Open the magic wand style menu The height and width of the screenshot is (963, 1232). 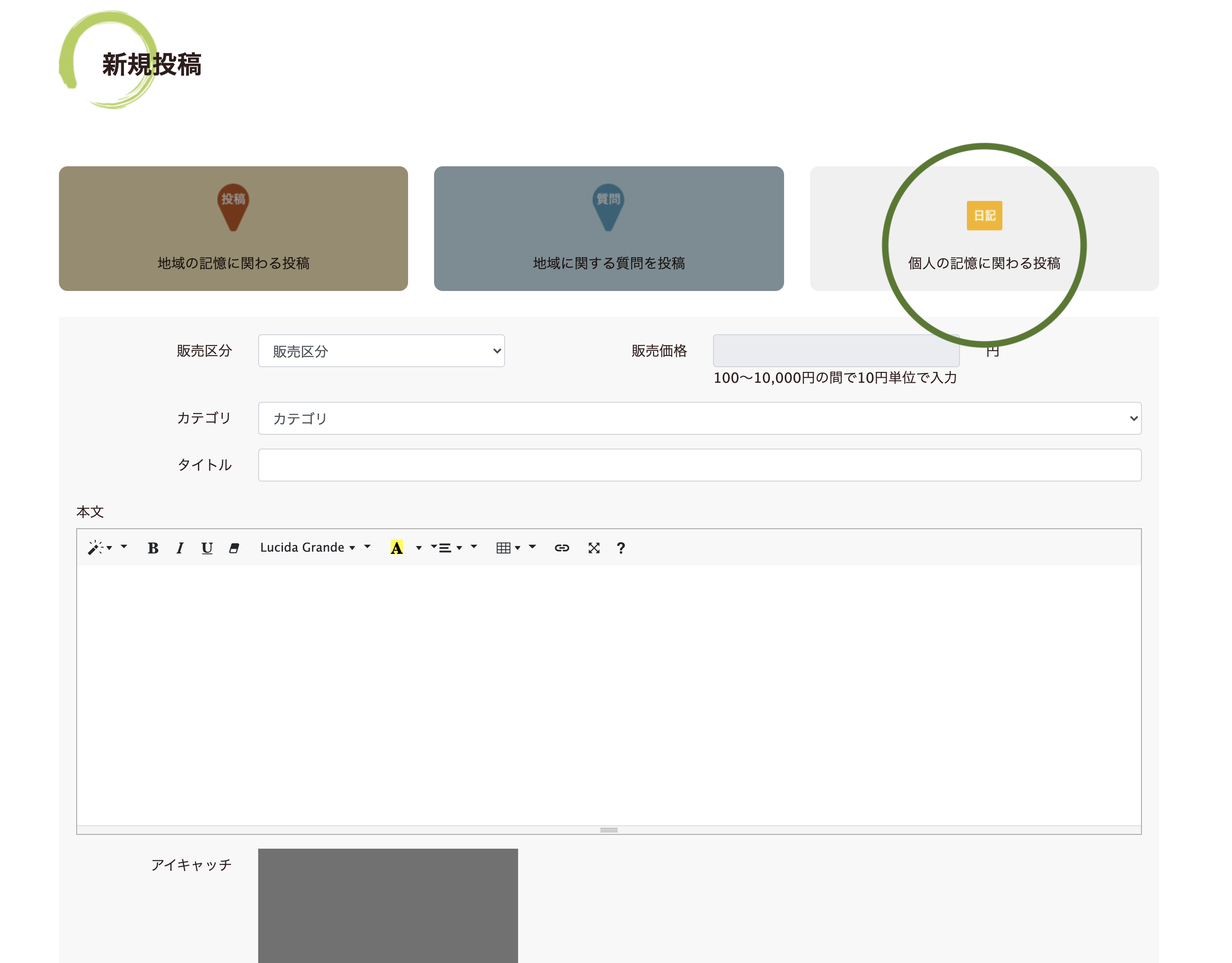pyautogui.click(x=100, y=547)
